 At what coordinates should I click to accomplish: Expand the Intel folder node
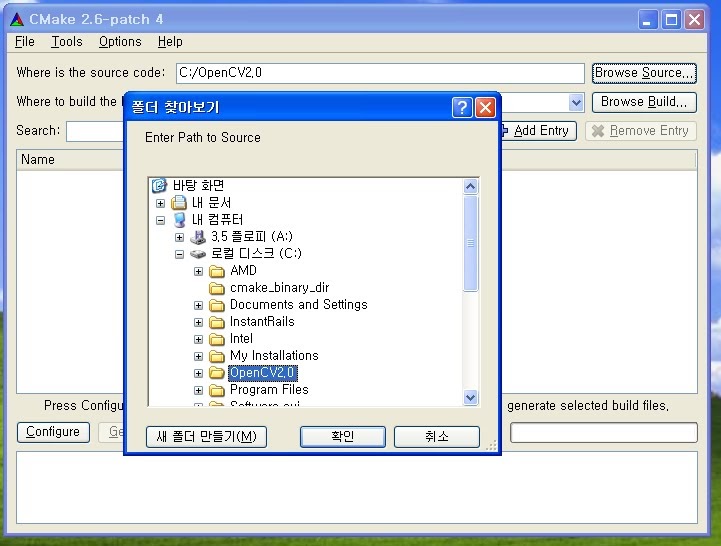pos(198,339)
